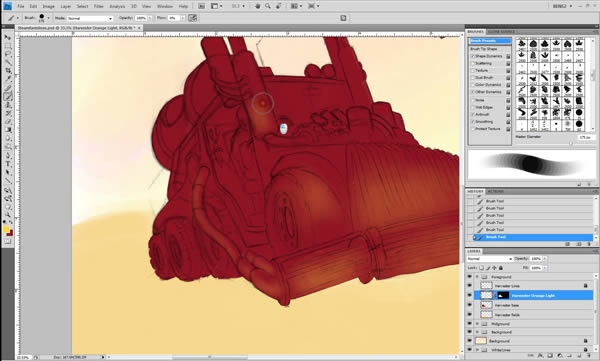Toggle Airbrush checkbox in Brushes panel
600x361 pixels.
[x=473, y=114]
